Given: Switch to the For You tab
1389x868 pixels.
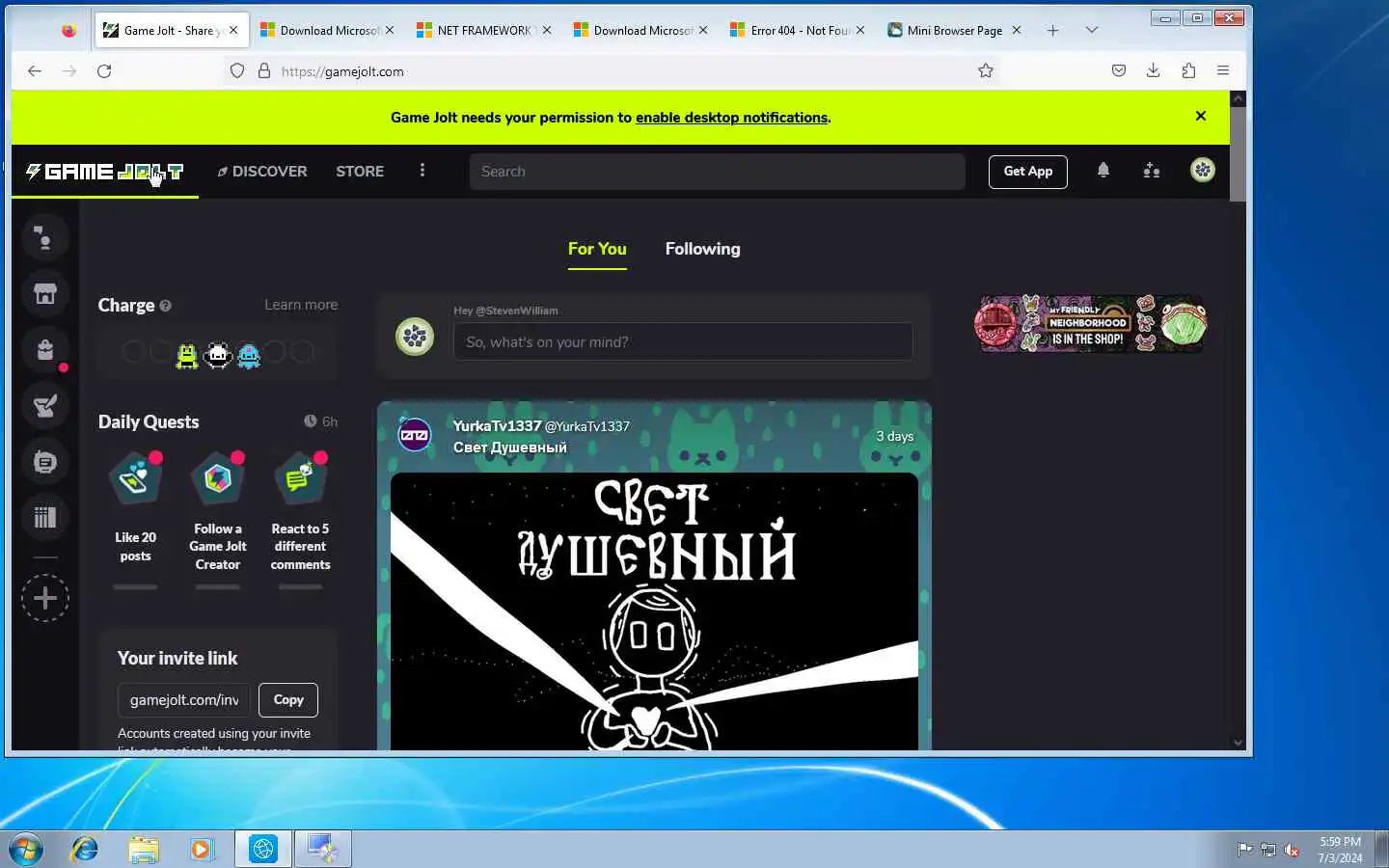Looking at the screenshot, I should tap(597, 249).
